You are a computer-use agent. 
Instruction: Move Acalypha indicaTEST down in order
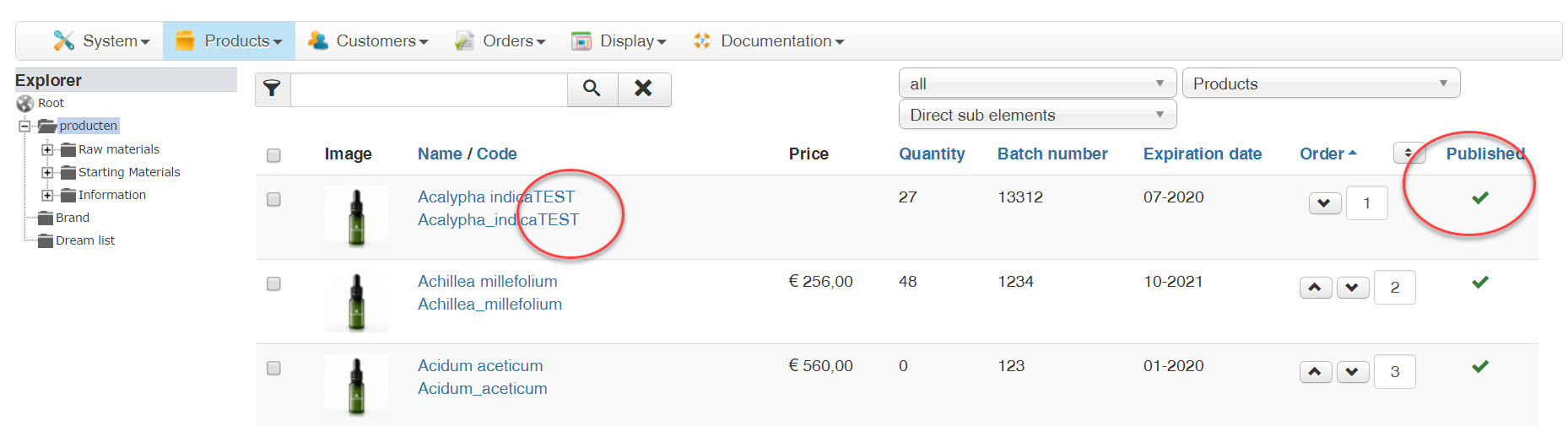click(1324, 203)
